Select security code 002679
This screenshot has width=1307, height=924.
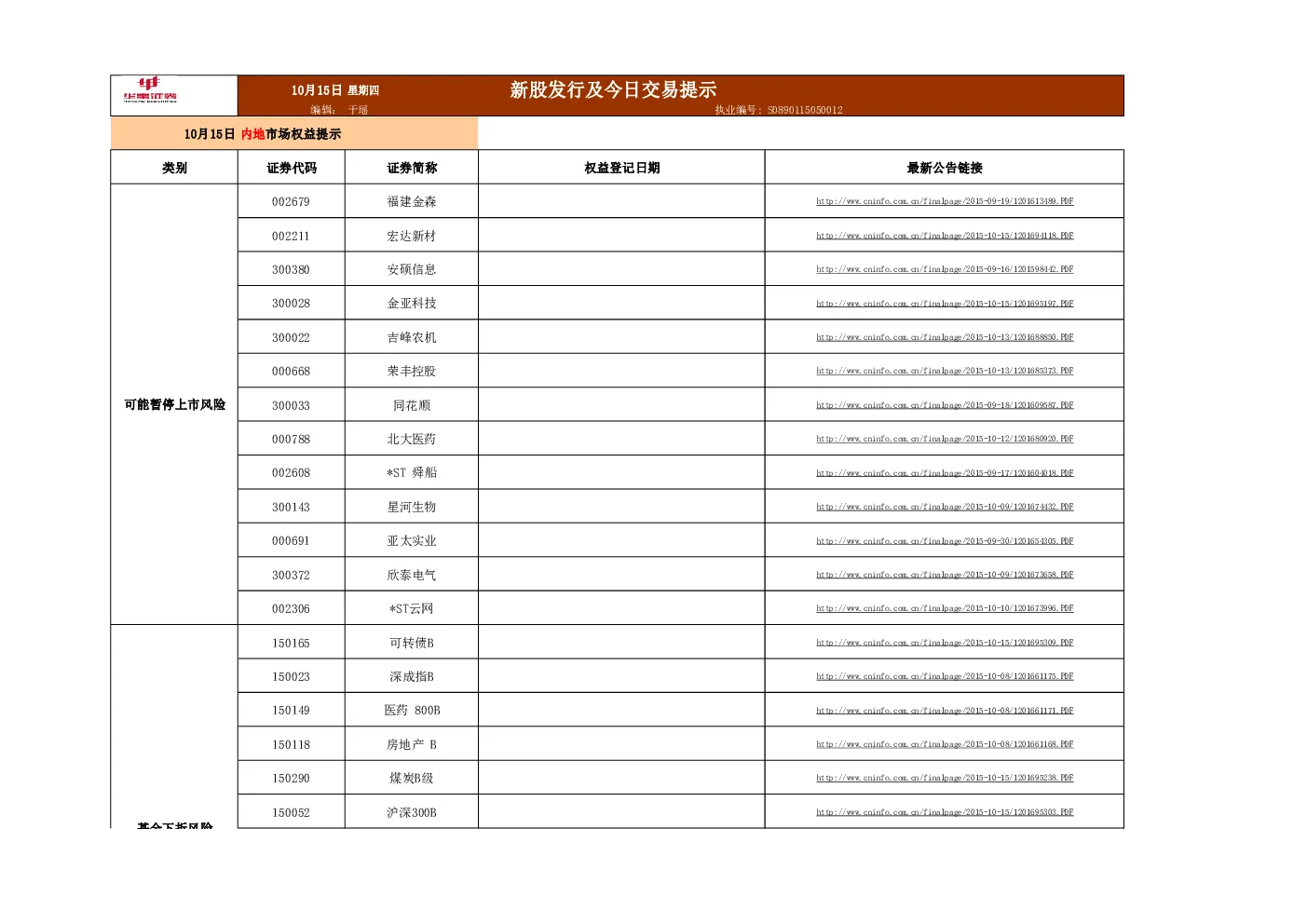point(291,201)
